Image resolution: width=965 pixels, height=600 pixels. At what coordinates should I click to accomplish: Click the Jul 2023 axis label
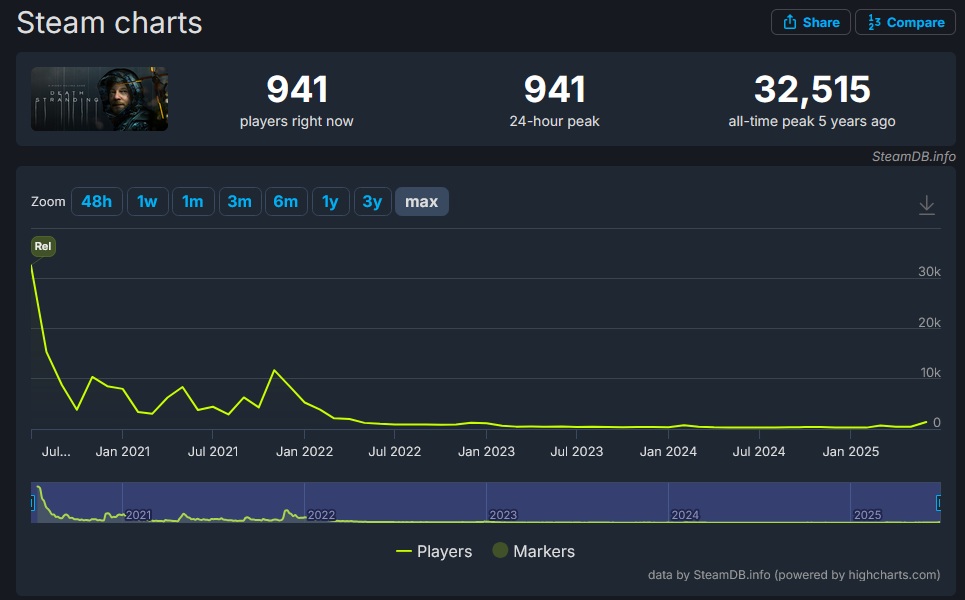[x=577, y=452]
